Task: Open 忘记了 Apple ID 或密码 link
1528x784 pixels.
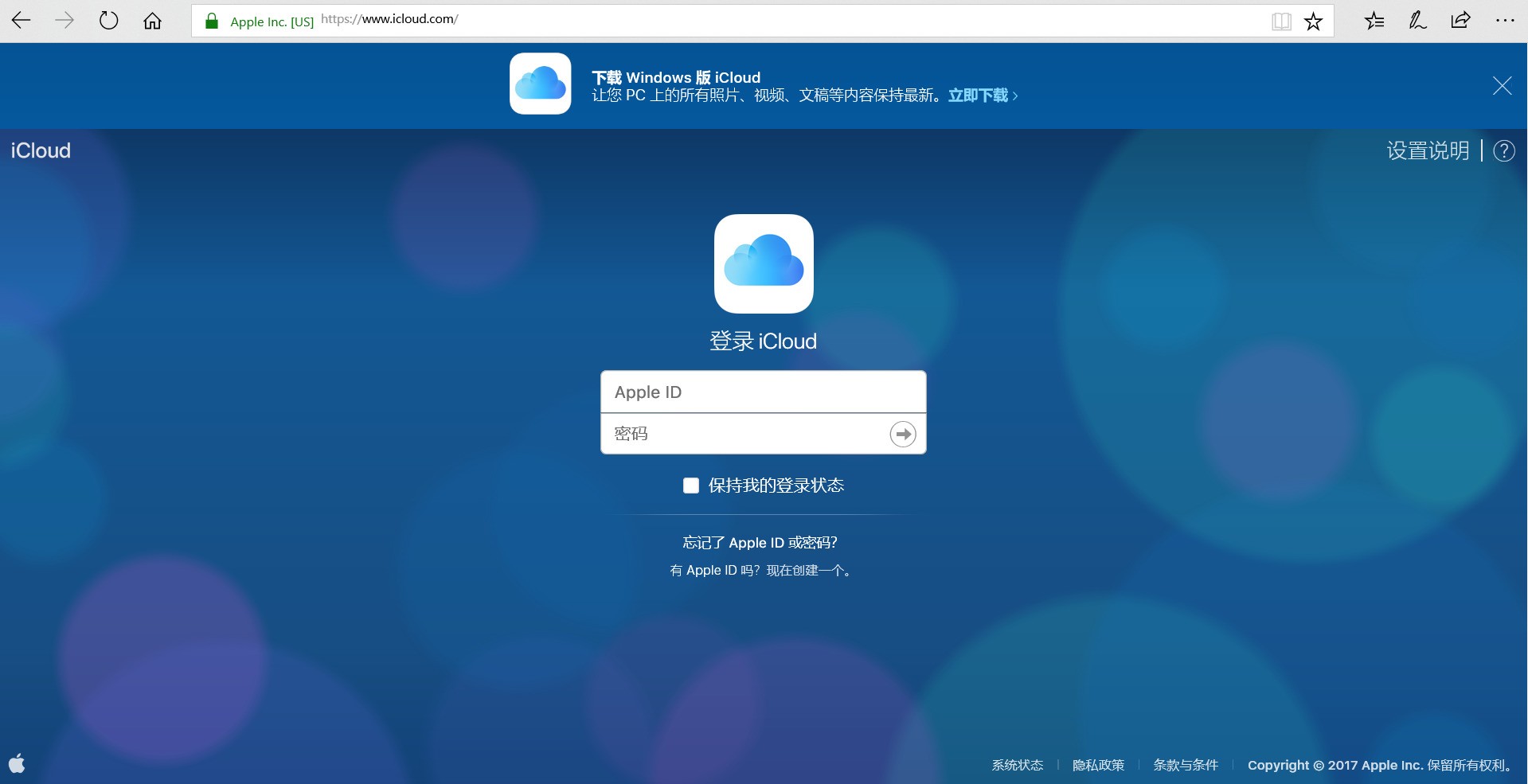Action: point(760,543)
